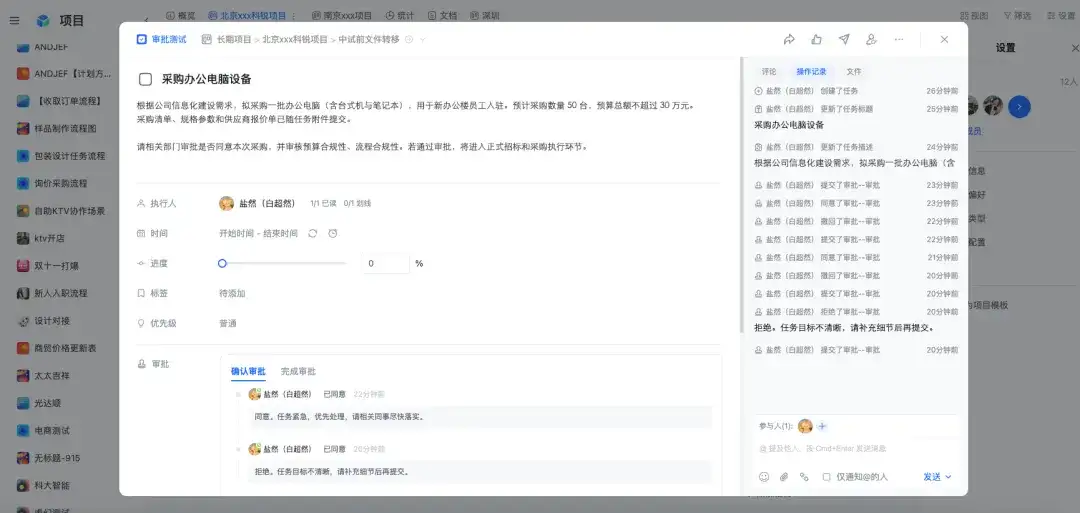Click the emoji smiley icon in comment box
Screen dimensions: 1080x513
[764, 477]
